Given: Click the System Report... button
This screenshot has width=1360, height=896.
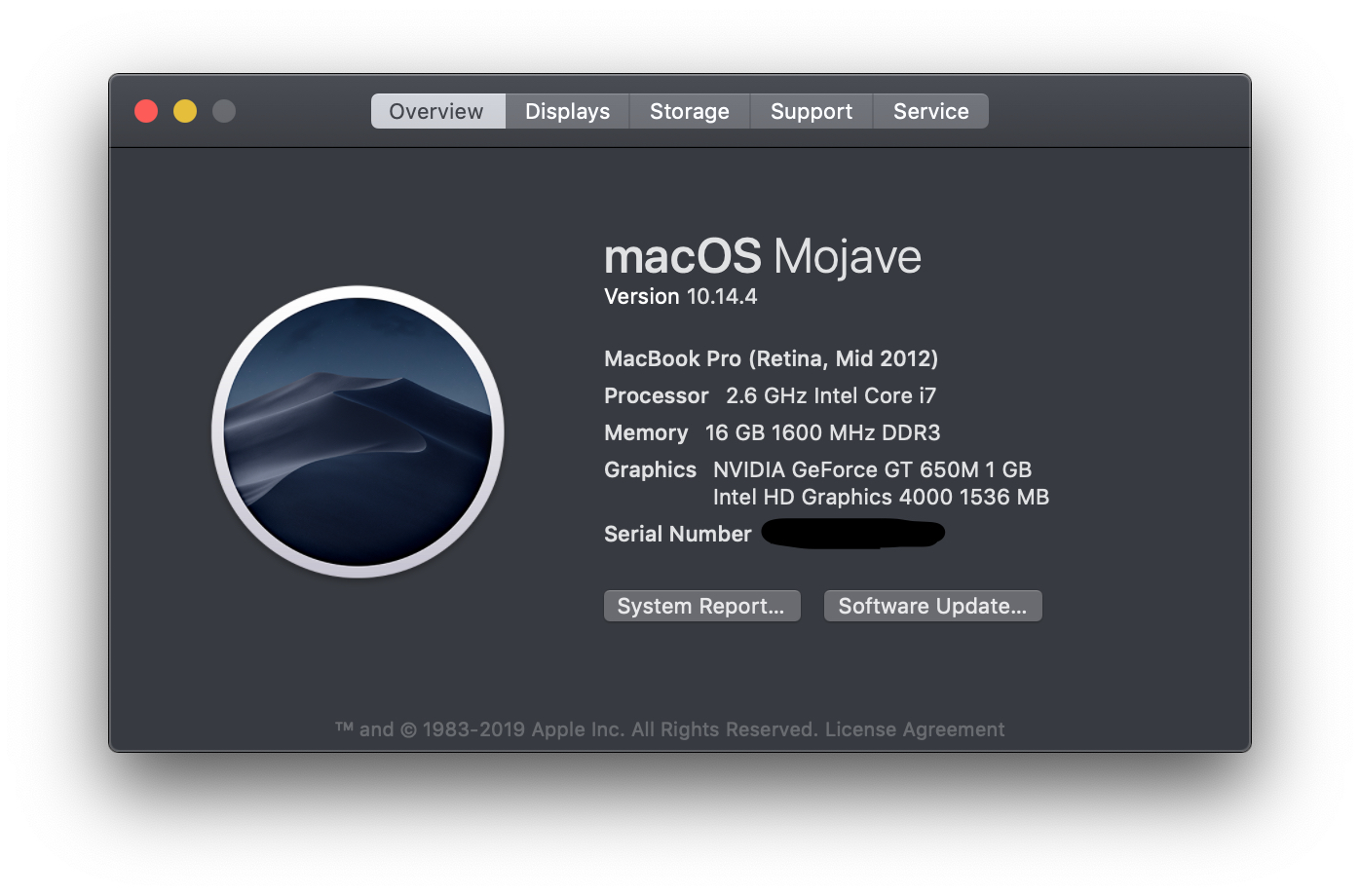Looking at the screenshot, I should click(702, 606).
